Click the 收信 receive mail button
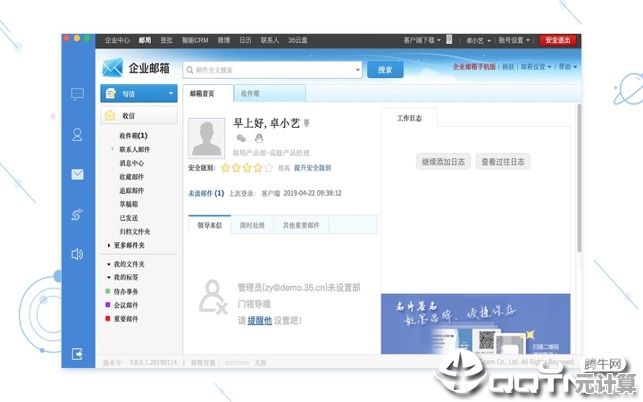Image resolution: width=643 pixels, height=402 pixels. click(128, 116)
